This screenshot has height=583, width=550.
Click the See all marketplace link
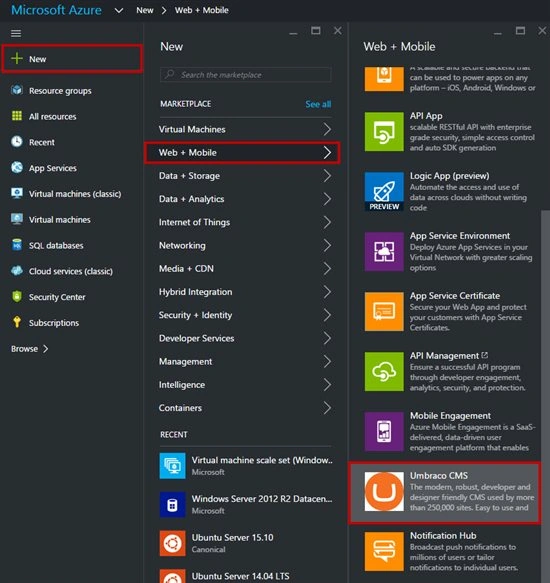click(x=318, y=104)
